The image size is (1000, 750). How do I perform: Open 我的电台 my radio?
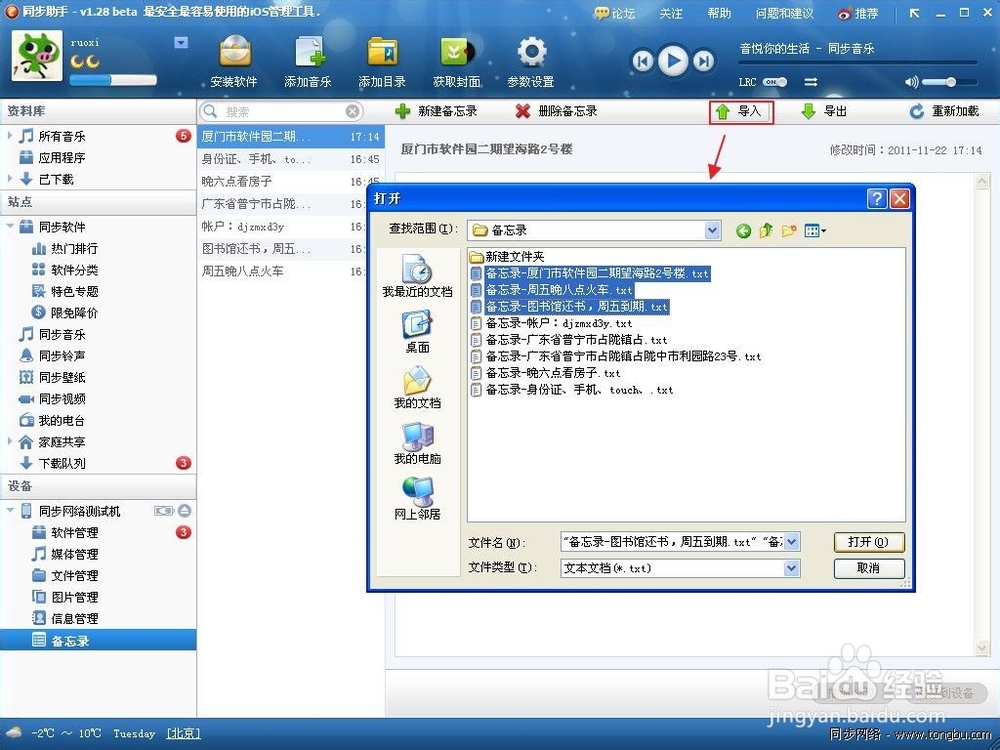(x=61, y=420)
